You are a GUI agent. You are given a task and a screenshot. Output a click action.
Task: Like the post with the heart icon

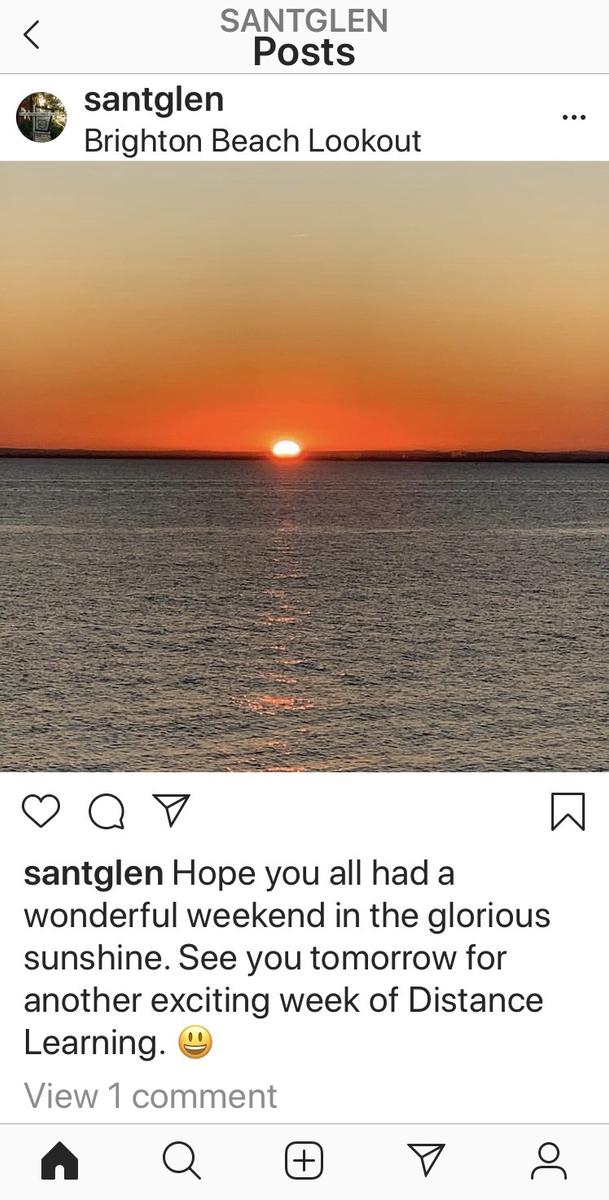pyautogui.click(x=41, y=811)
